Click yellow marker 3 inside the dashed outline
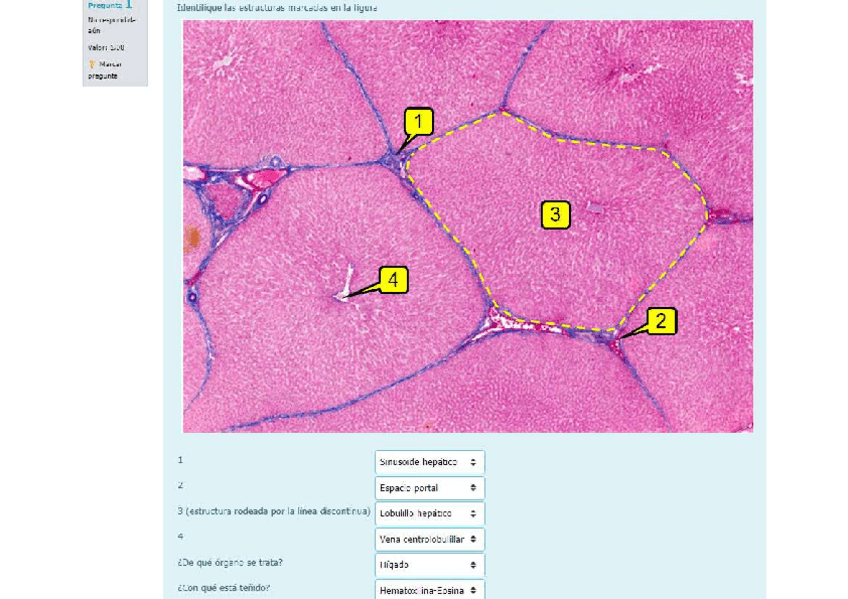Screen dimensions: 848x599 coord(555,214)
